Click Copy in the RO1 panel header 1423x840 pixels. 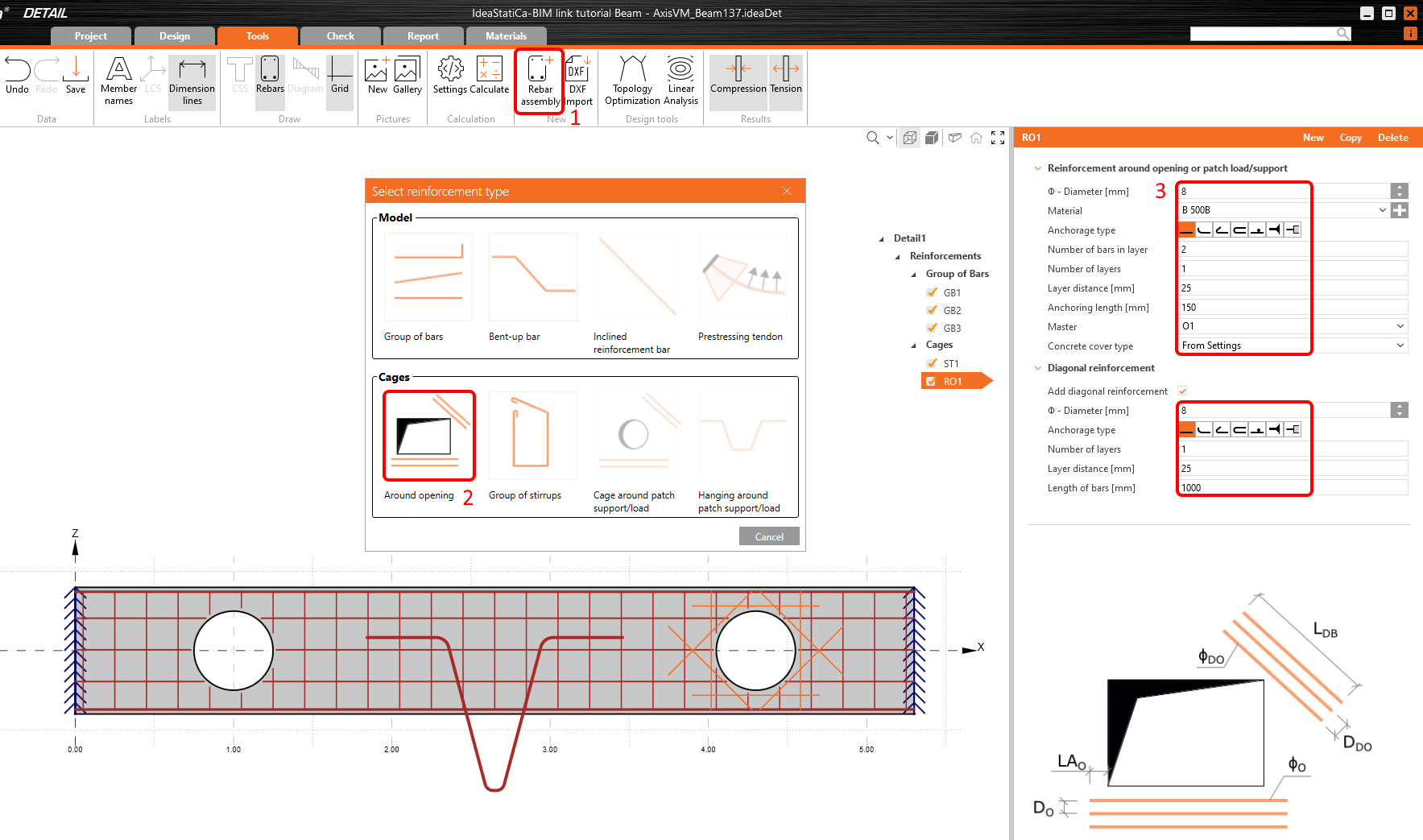click(x=1350, y=138)
